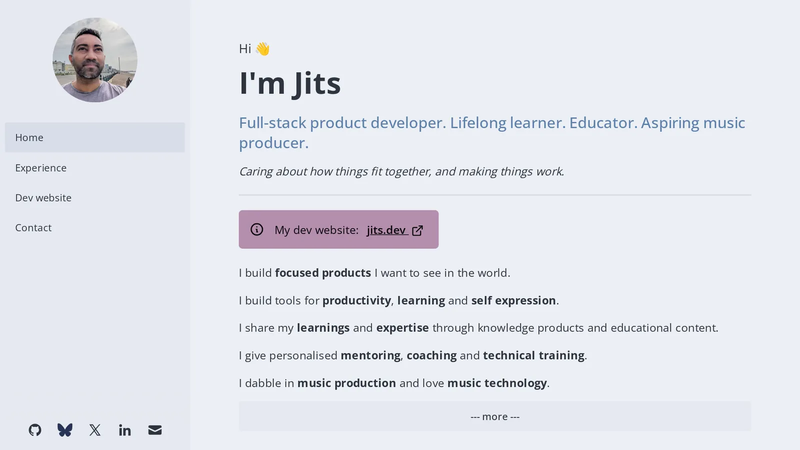Click the round profile photo

point(95,60)
